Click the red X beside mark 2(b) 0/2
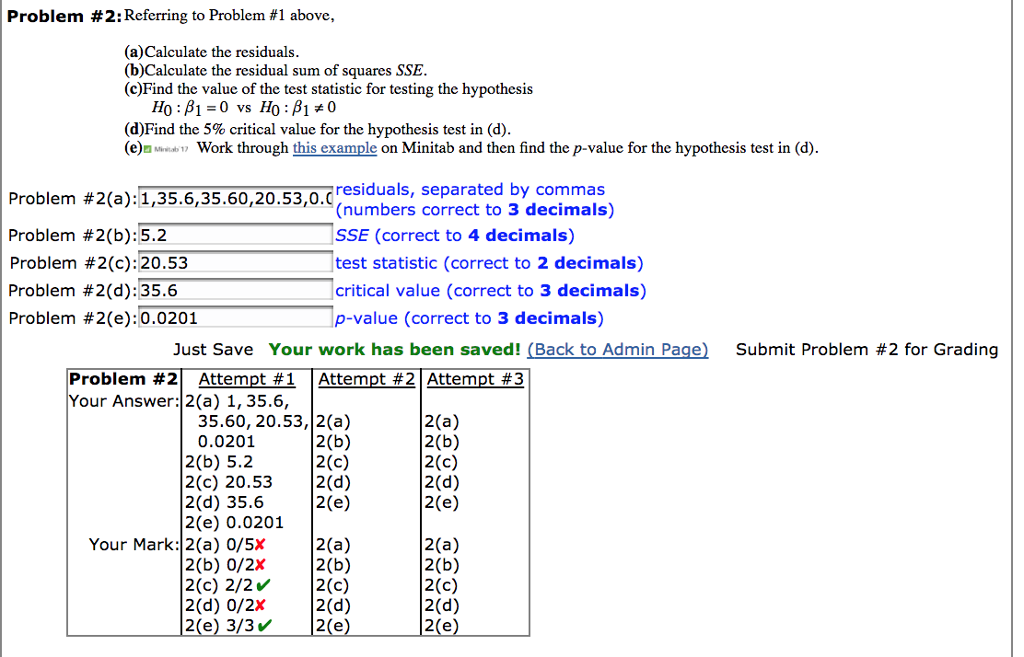The image size is (1024, 657). click(259, 565)
